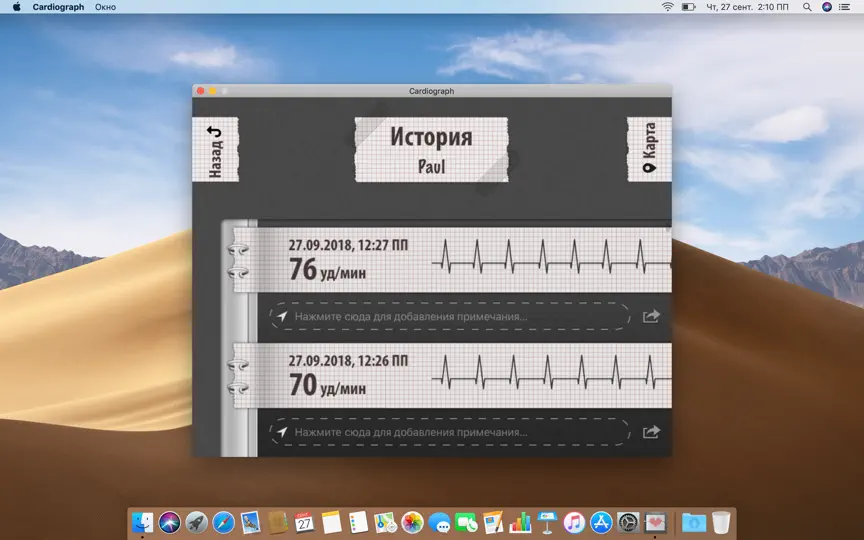Share the 76 уд/мин measurement
The width and height of the screenshot is (864, 540).
[651, 316]
